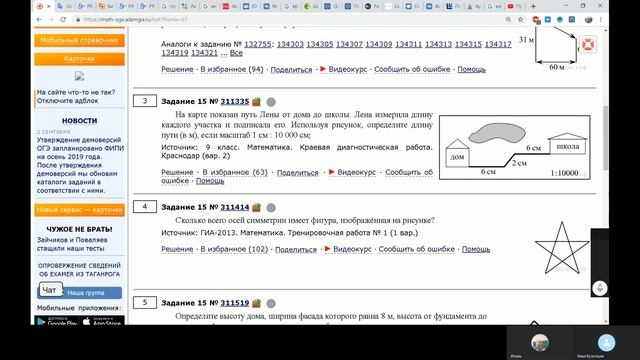Click 'Поделиться' under task 311414
Image resolution: width=640 pixels, height=360 pixels.
tap(296, 249)
